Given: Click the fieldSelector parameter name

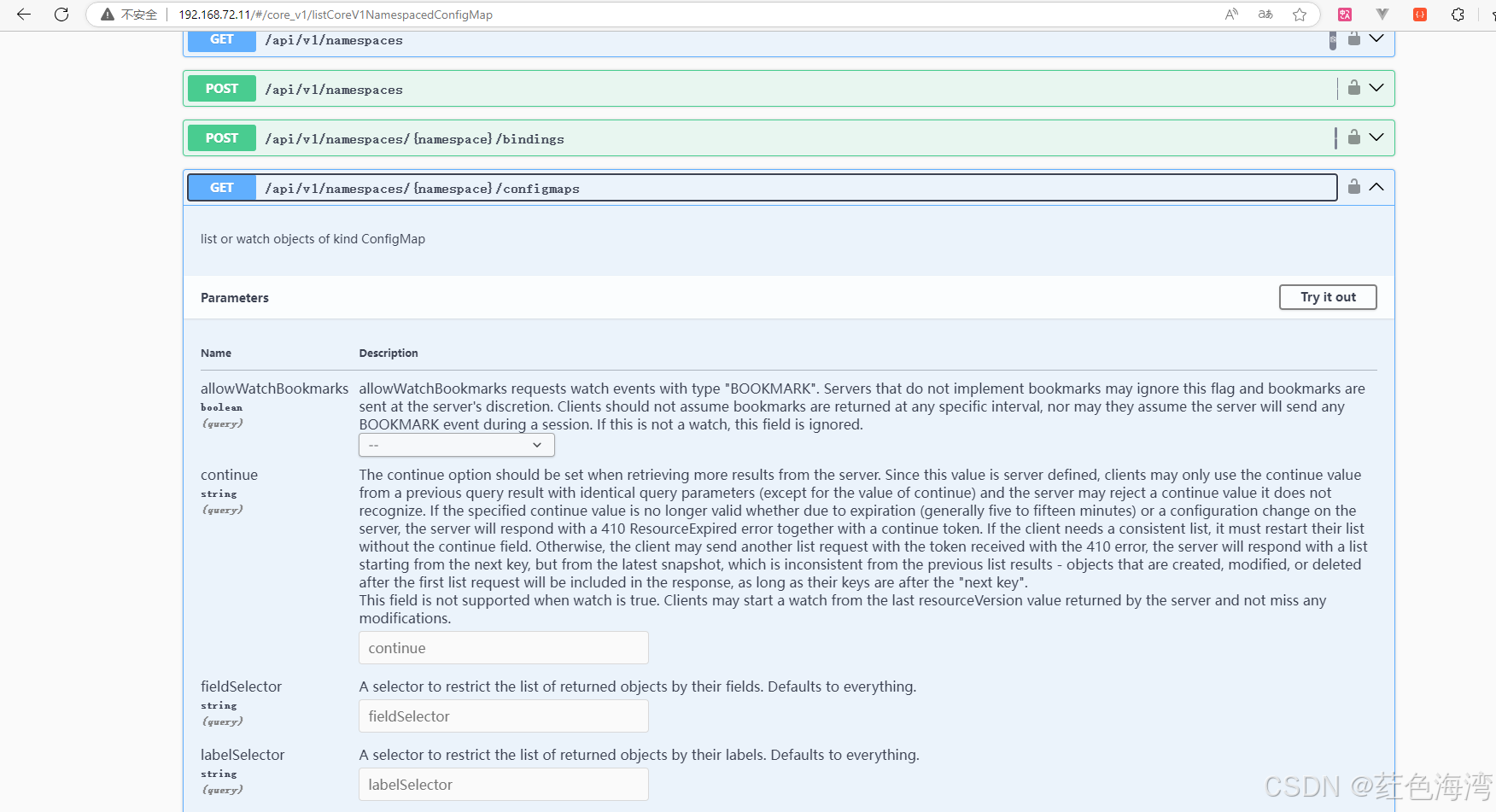Looking at the screenshot, I should [x=241, y=686].
